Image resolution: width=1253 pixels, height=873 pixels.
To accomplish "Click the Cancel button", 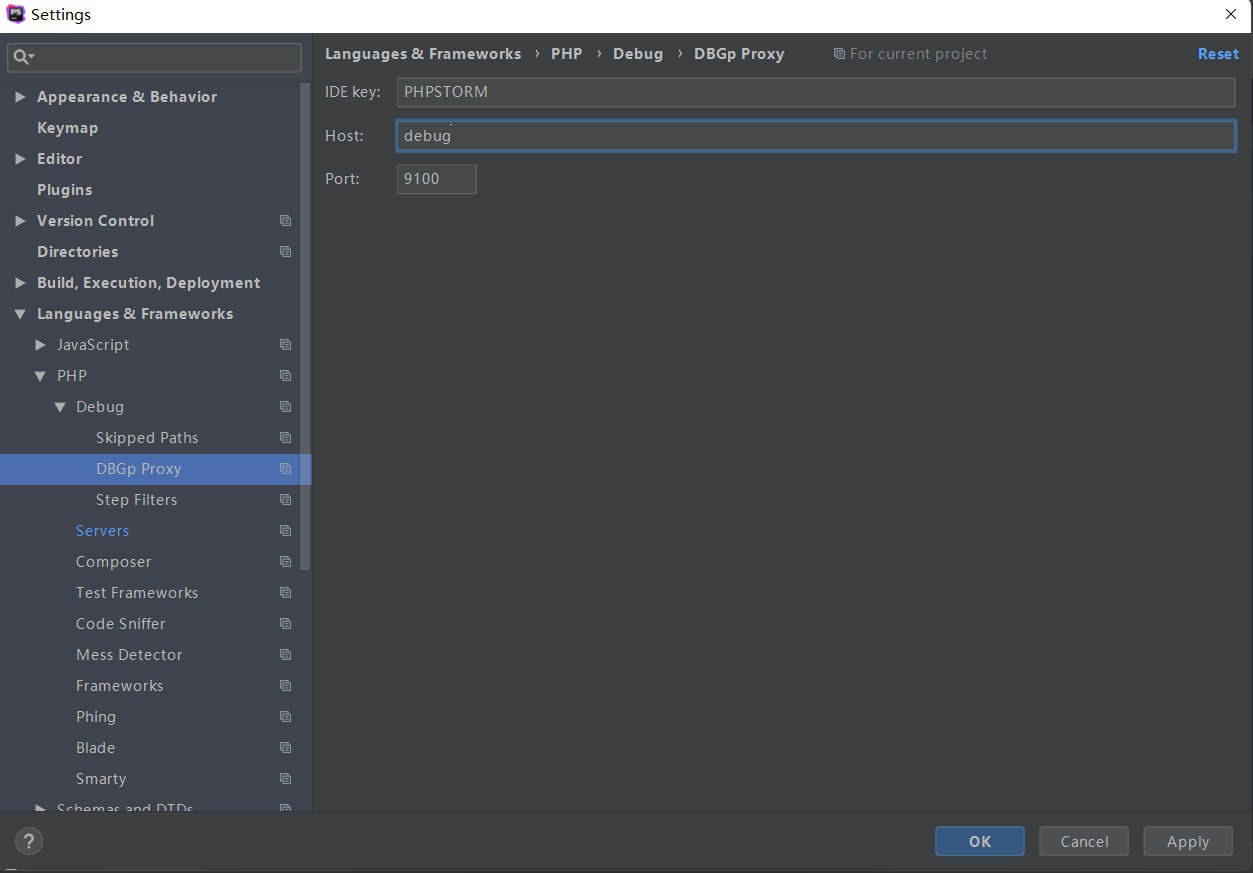I will click(1084, 841).
